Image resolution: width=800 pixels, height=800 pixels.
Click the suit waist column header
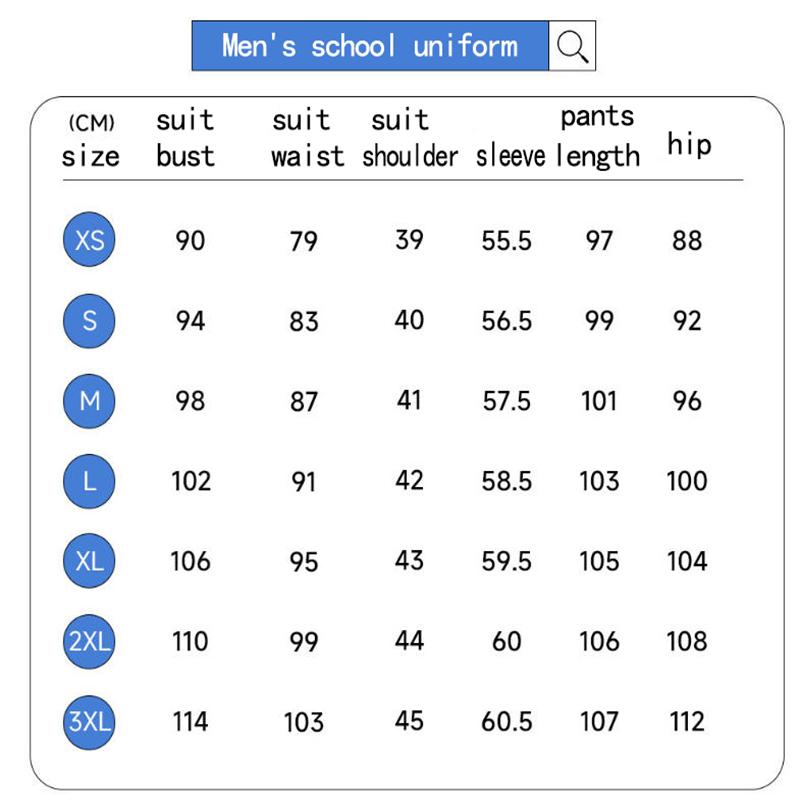[306, 138]
